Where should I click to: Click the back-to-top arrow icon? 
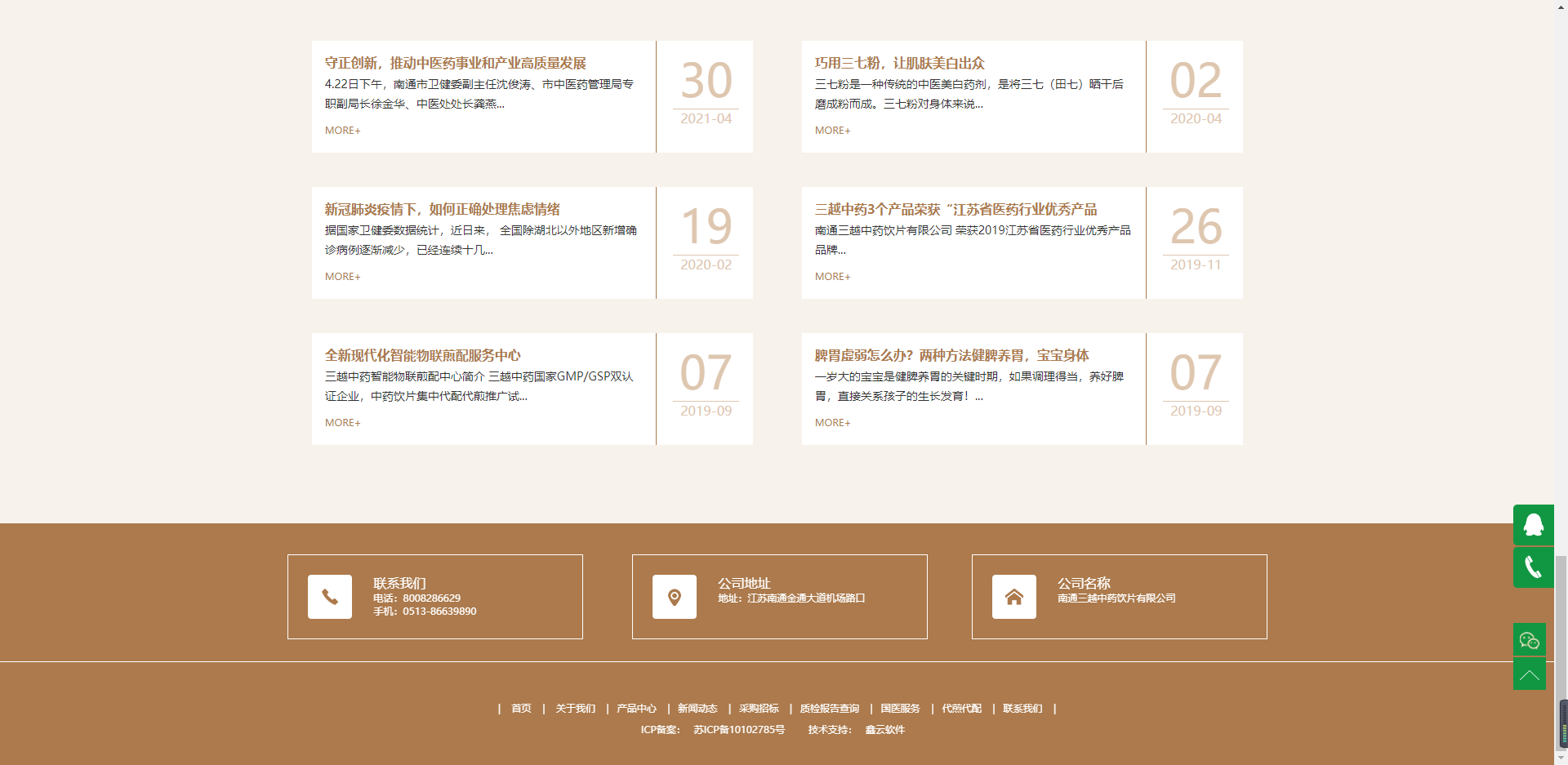(1529, 674)
